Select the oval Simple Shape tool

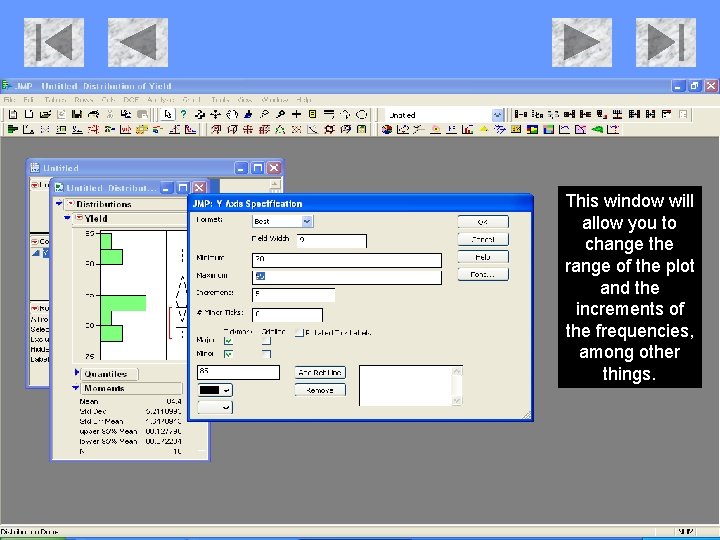click(x=362, y=114)
